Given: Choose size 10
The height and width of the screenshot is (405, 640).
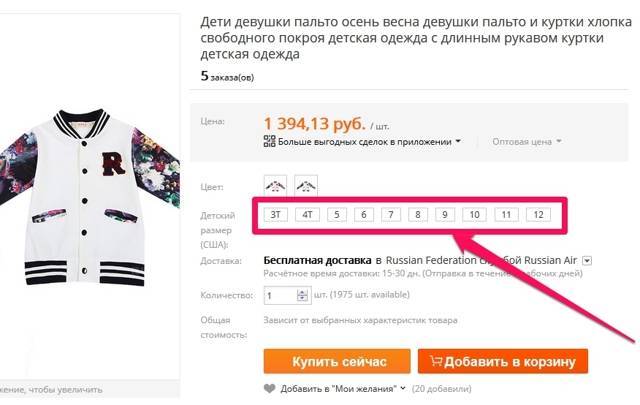Looking at the screenshot, I should coord(474,215).
